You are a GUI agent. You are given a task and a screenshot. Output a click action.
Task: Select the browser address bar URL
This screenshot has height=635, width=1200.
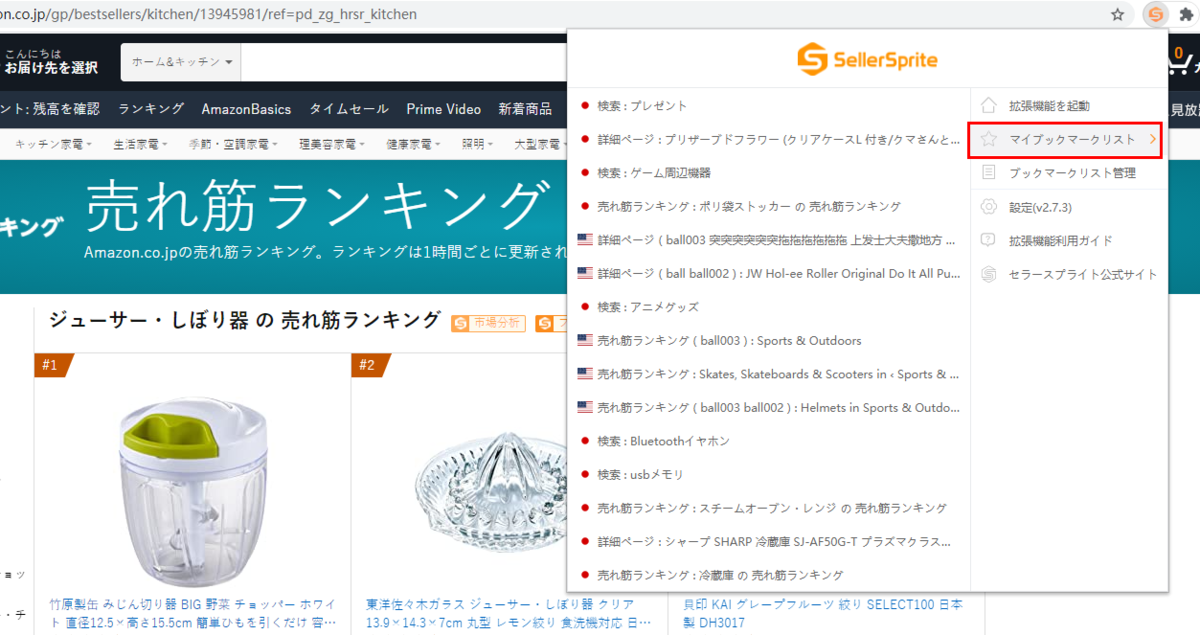(209, 15)
